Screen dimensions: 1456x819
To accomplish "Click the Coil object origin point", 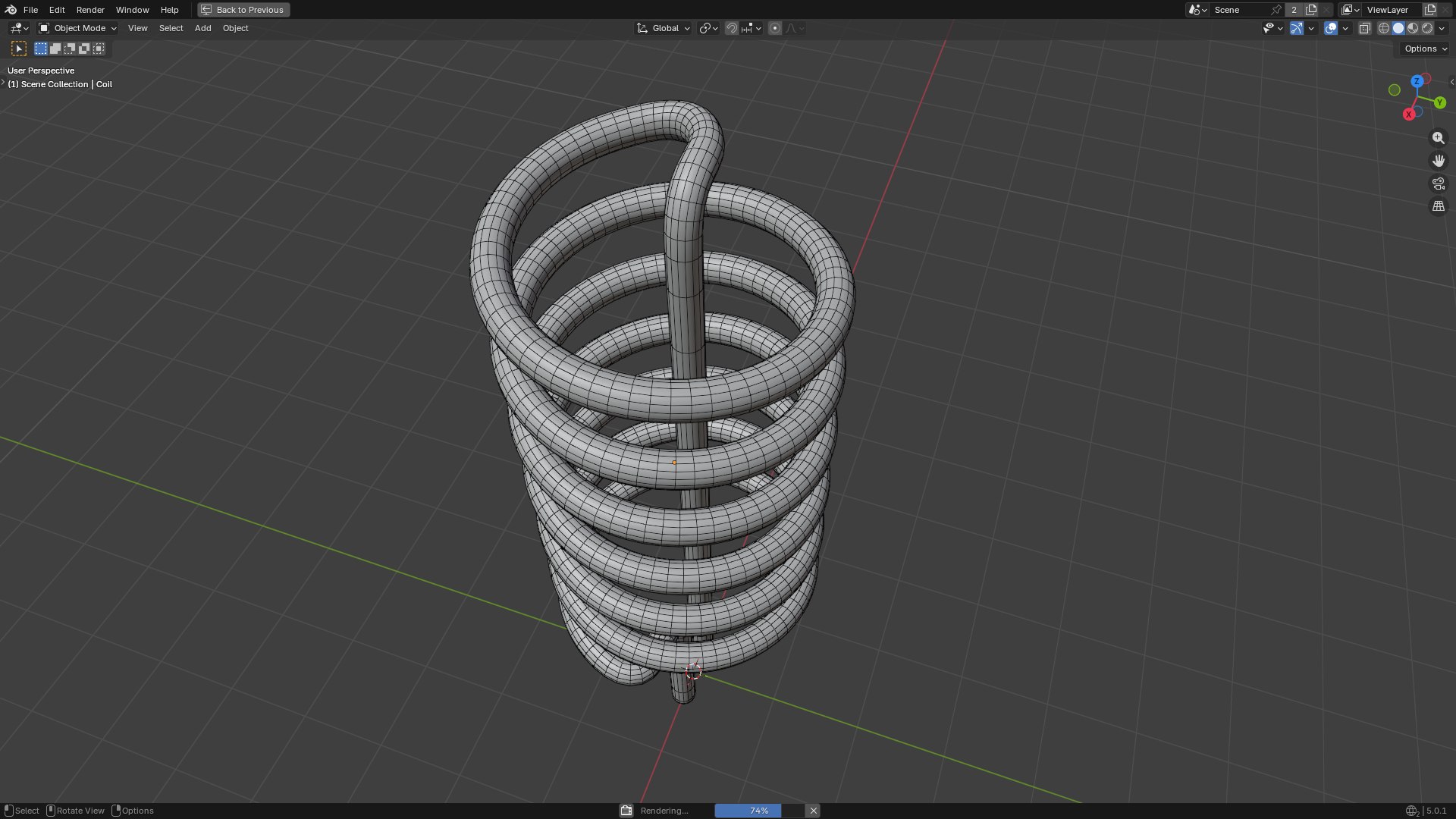I will [x=674, y=463].
